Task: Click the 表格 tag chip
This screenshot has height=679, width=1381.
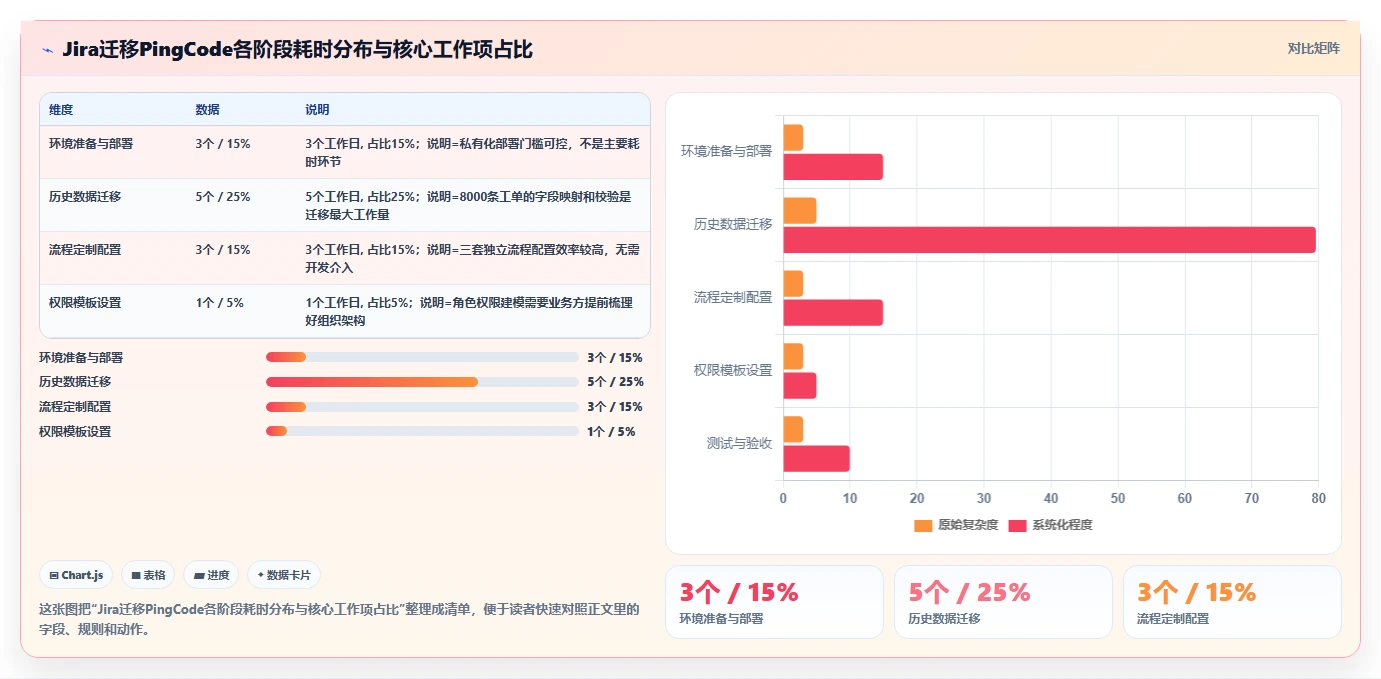Action: pyautogui.click(x=148, y=575)
